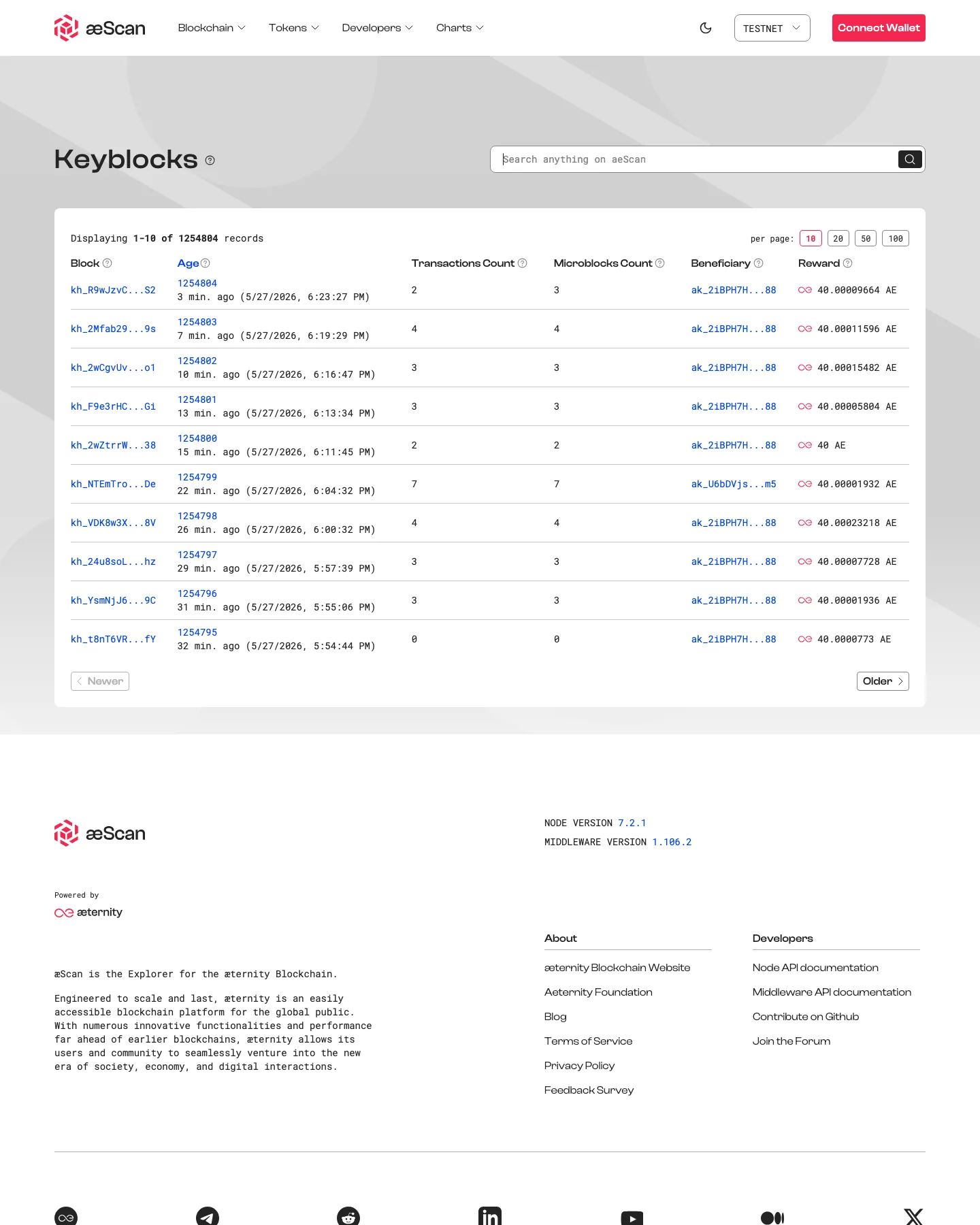Open beneficiary ak_U6bDVjs...m5

click(x=734, y=484)
